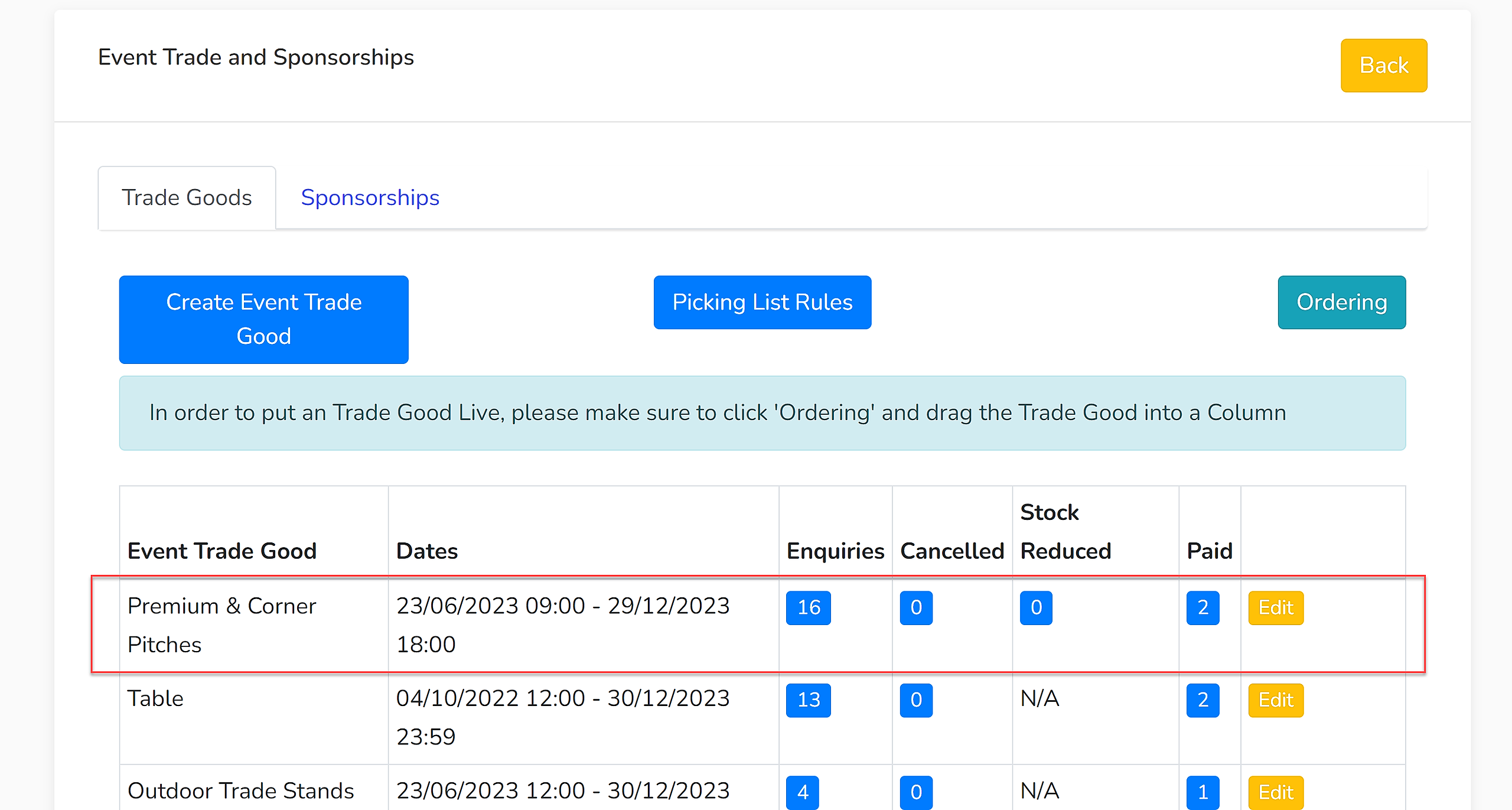The height and width of the screenshot is (810, 1512).
Task: Click dates '04/10/2022 12:00 - 30/12/2023 23:59'
Action: [563, 718]
